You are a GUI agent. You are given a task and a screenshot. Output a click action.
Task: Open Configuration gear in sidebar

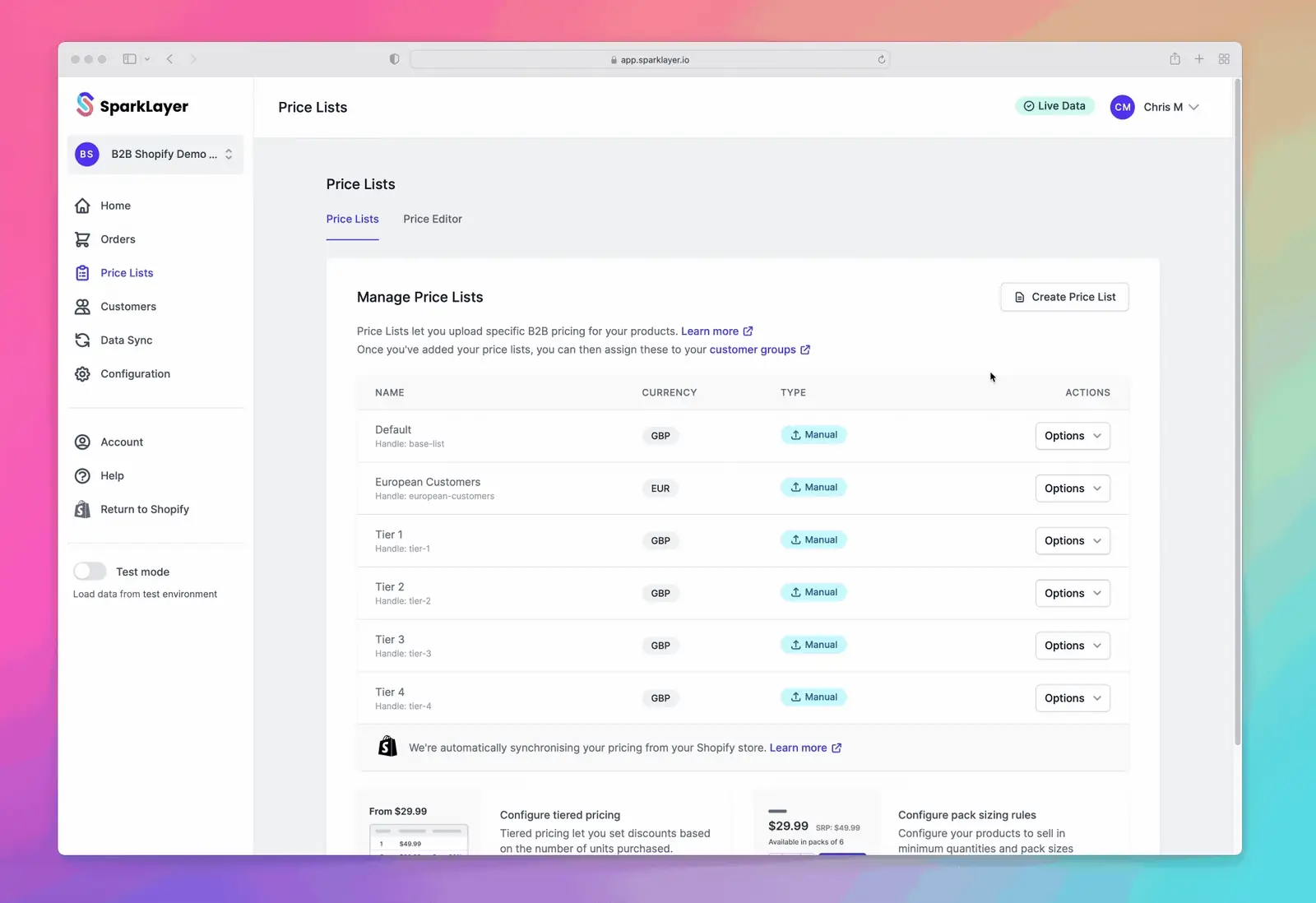click(82, 374)
